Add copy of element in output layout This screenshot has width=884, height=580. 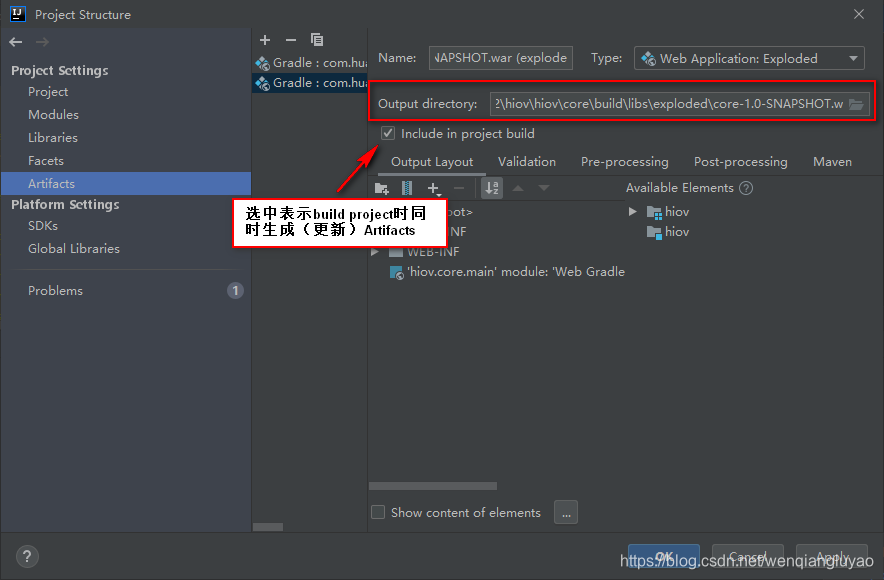(434, 189)
